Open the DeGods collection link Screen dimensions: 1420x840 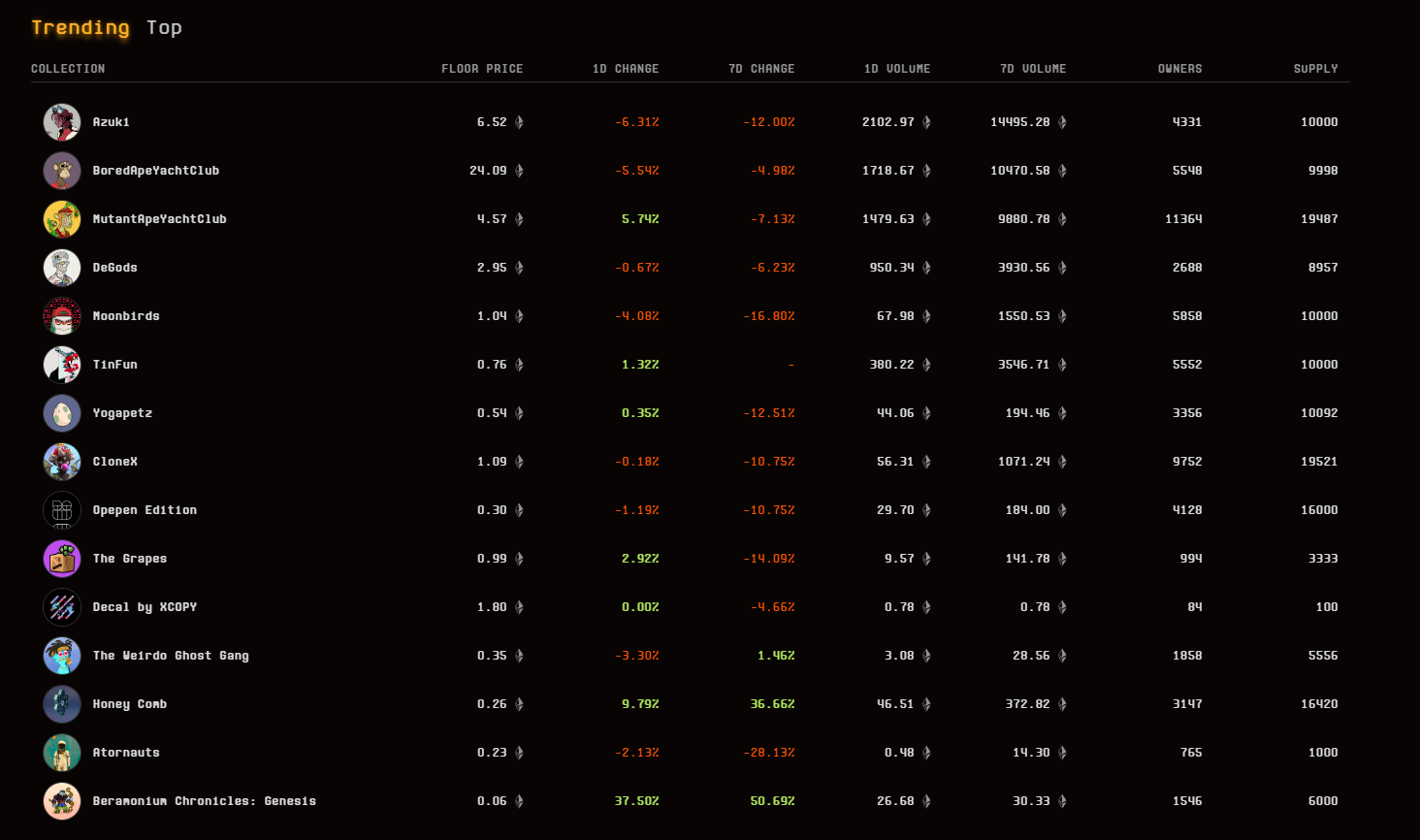coord(115,268)
